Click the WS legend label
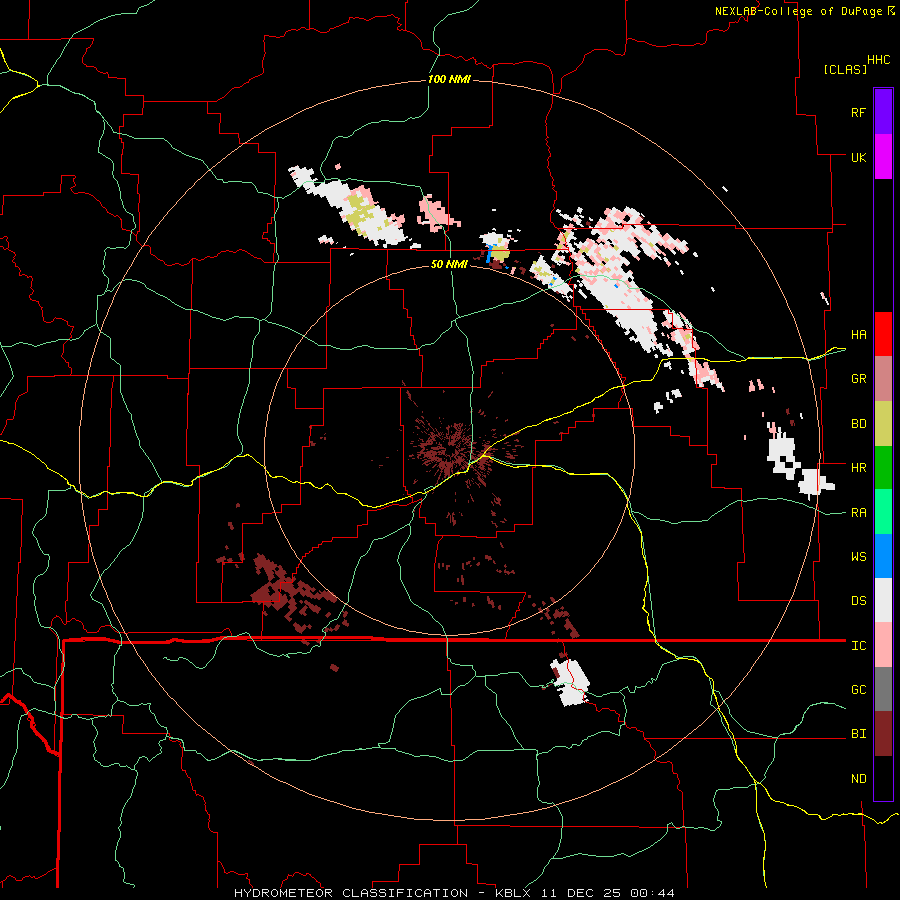 pyautogui.click(x=859, y=557)
